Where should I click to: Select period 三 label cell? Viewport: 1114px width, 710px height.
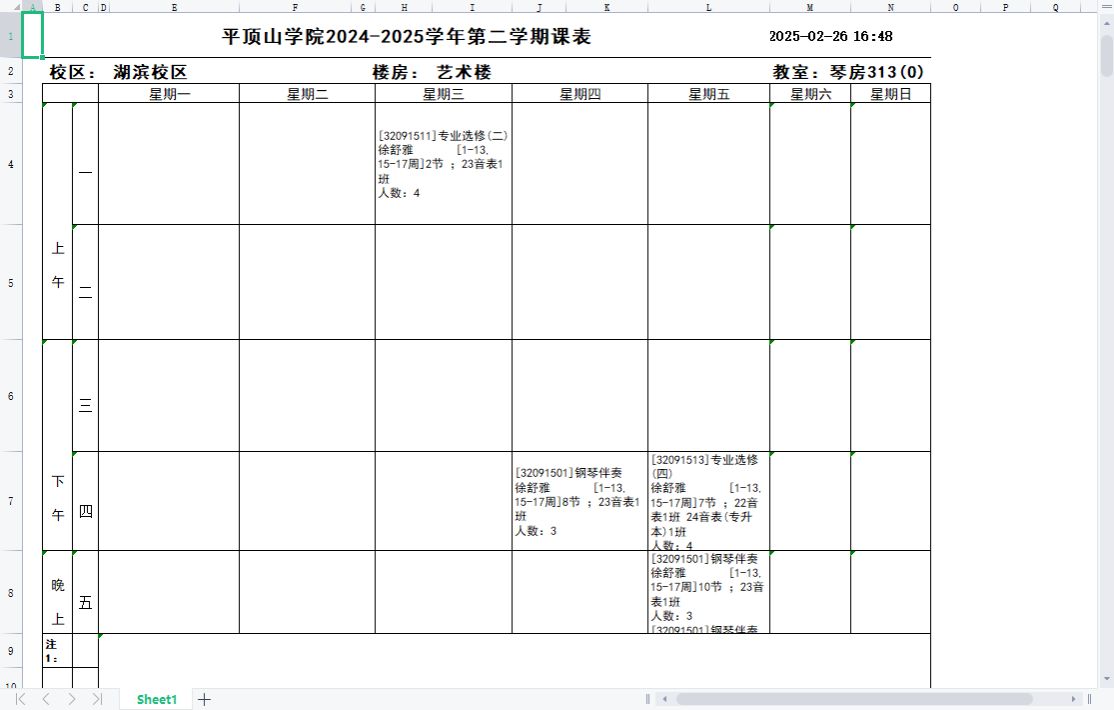point(85,396)
